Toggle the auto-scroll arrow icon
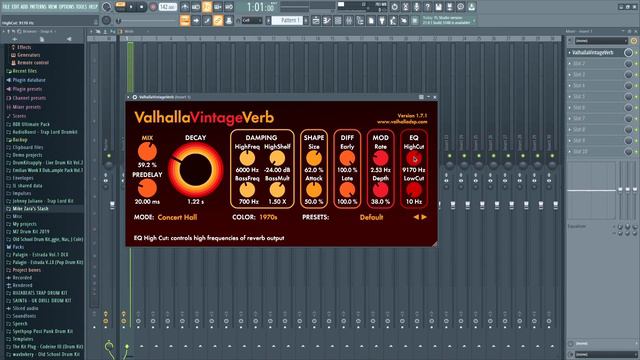The width and height of the screenshot is (640, 360). [x=196, y=20]
